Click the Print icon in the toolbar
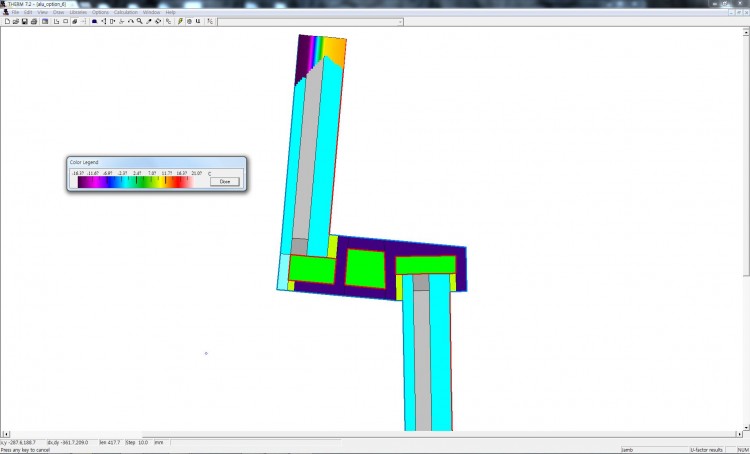Screen dimensions: 750x454 click(33, 21)
